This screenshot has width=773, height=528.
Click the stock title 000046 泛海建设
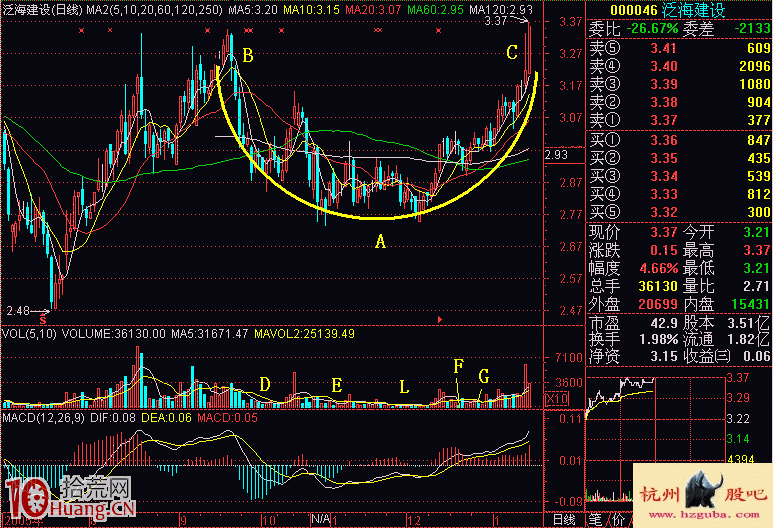668,10
